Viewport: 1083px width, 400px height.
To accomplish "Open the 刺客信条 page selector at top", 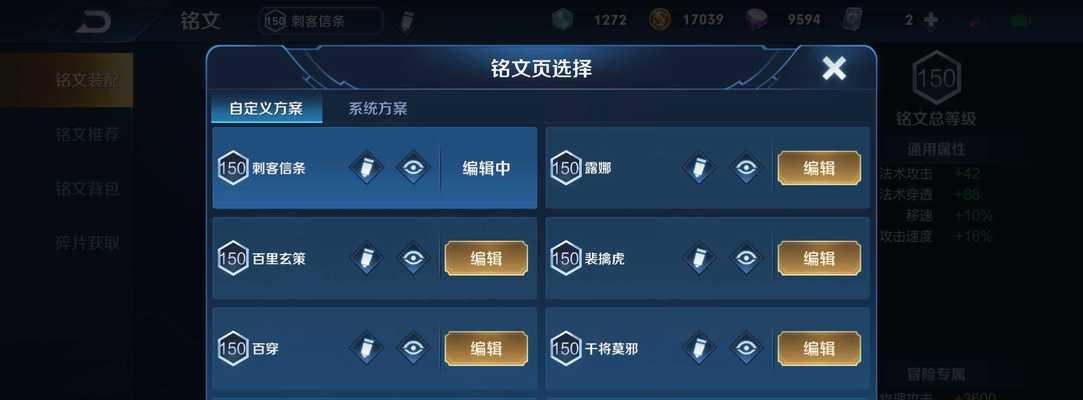I will (x=321, y=21).
